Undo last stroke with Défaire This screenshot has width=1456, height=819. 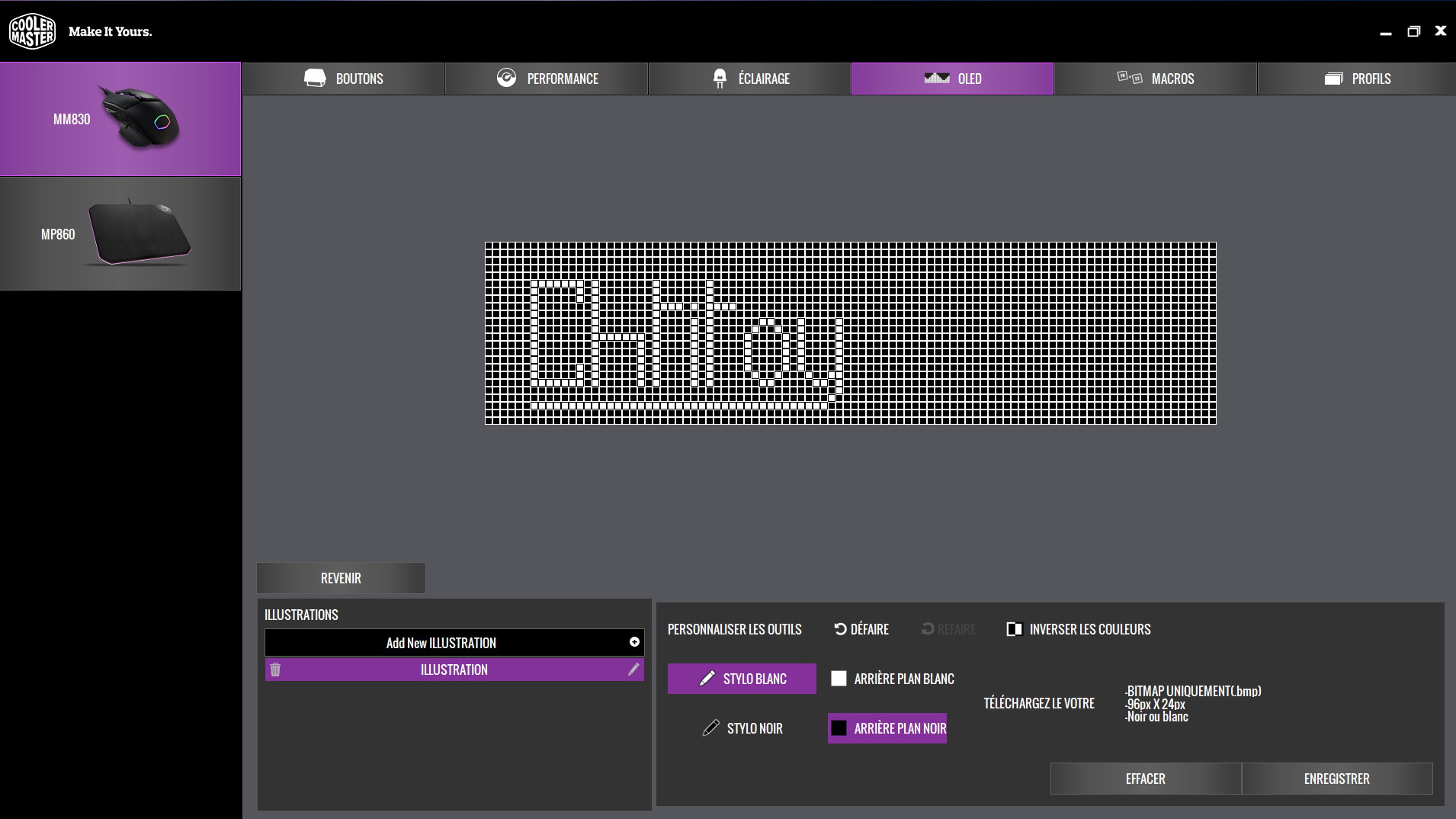point(861,629)
